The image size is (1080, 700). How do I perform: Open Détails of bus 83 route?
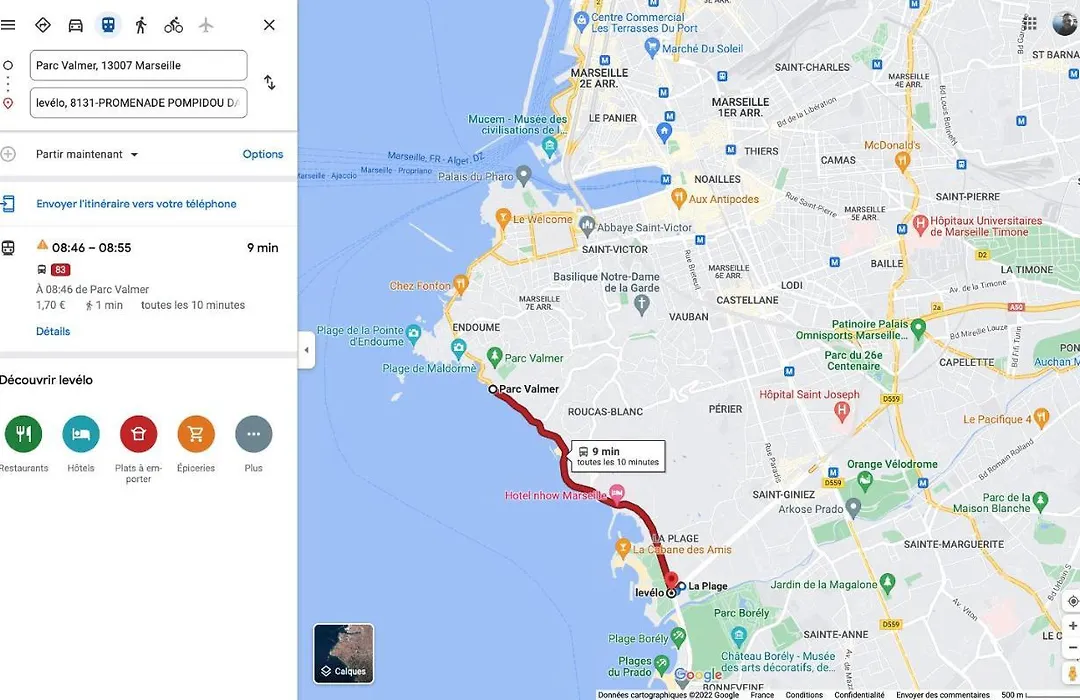[x=53, y=331]
